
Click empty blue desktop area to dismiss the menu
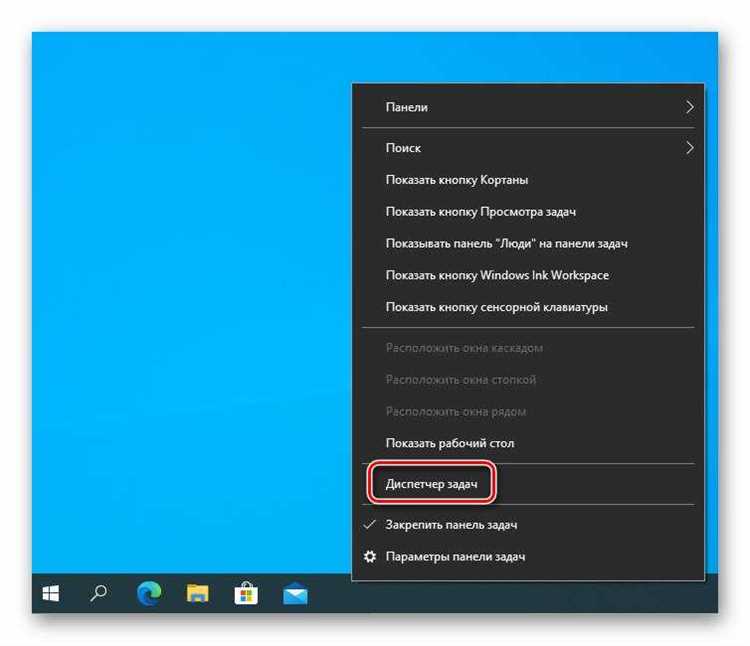coord(180,300)
